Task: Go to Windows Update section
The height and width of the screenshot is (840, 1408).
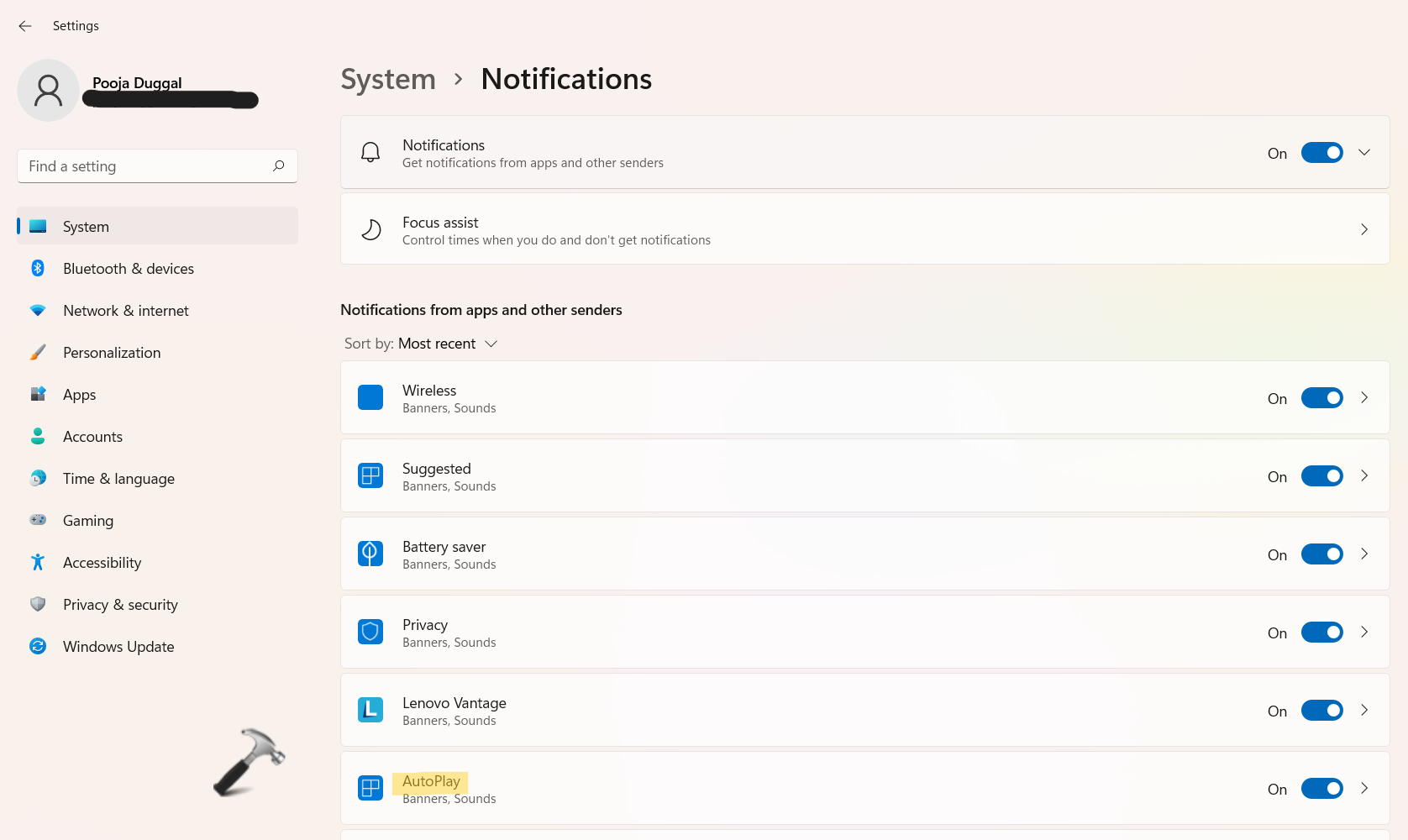Action: pos(118,647)
